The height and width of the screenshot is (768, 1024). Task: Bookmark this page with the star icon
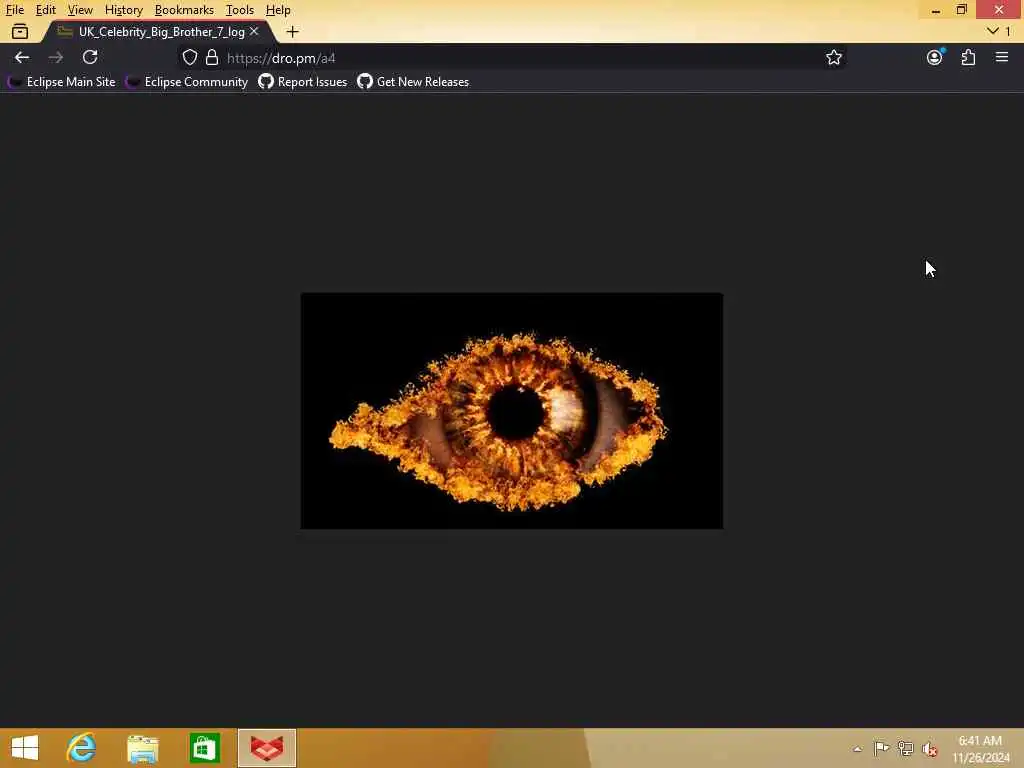click(833, 57)
